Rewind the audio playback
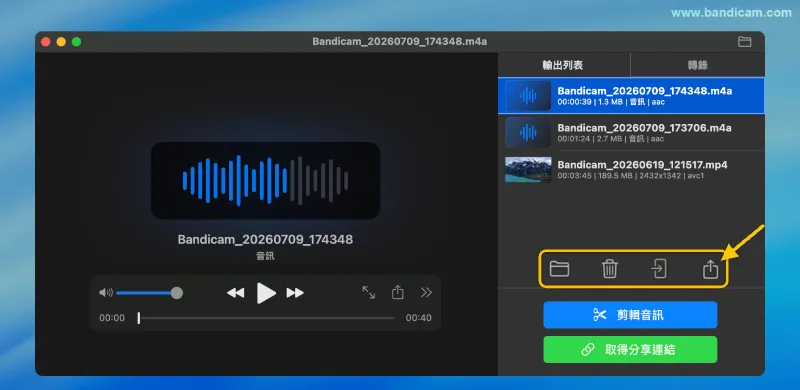Image resolution: width=800 pixels, height=390 pixels. [x=235, y=293]
